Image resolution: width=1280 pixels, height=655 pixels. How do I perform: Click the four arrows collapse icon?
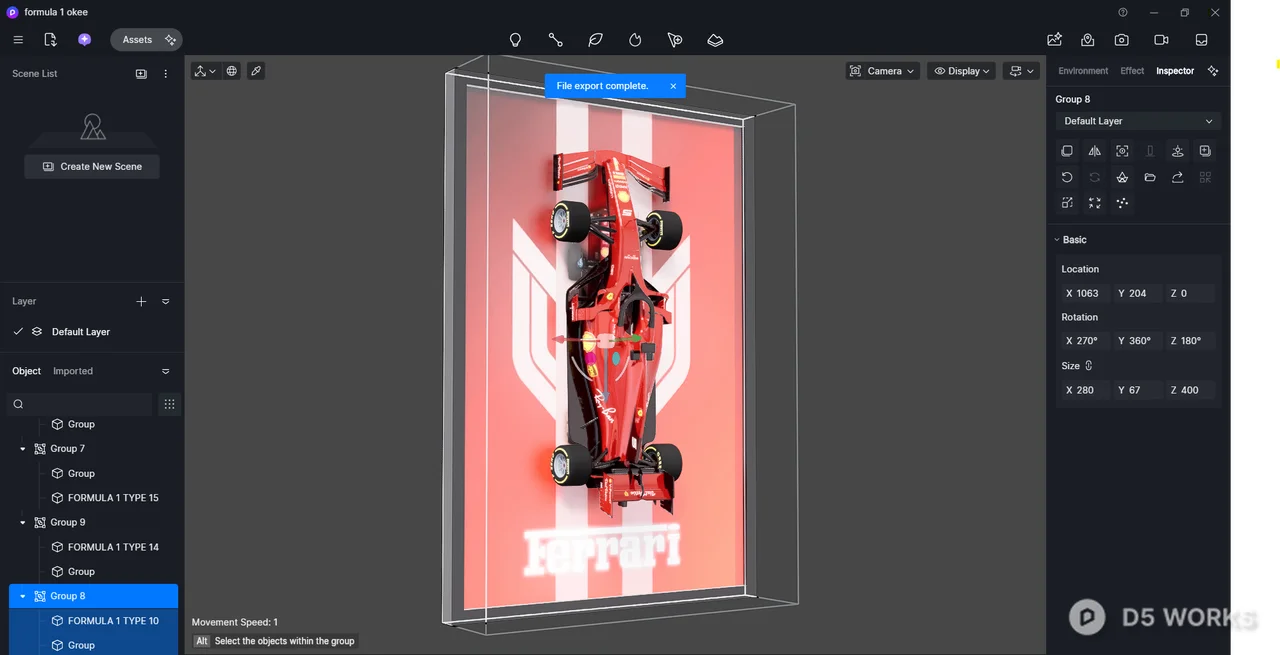1094,203
